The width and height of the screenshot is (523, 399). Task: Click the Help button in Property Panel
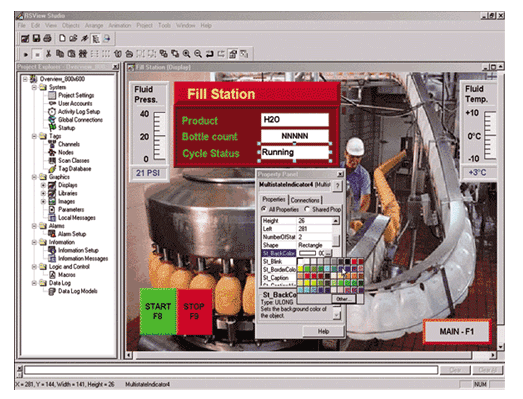click(x=323, y=331)
